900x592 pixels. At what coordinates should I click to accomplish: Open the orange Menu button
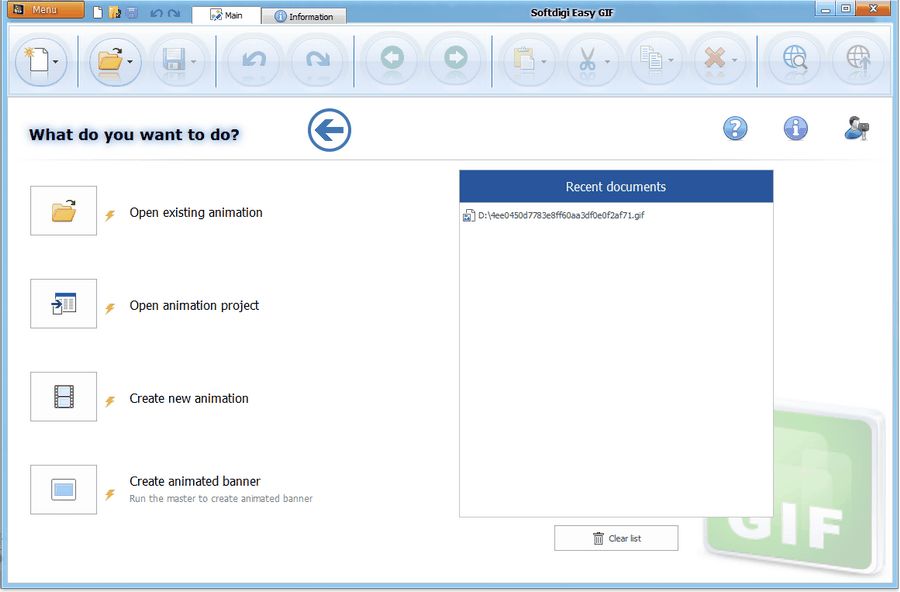[45, 10]
